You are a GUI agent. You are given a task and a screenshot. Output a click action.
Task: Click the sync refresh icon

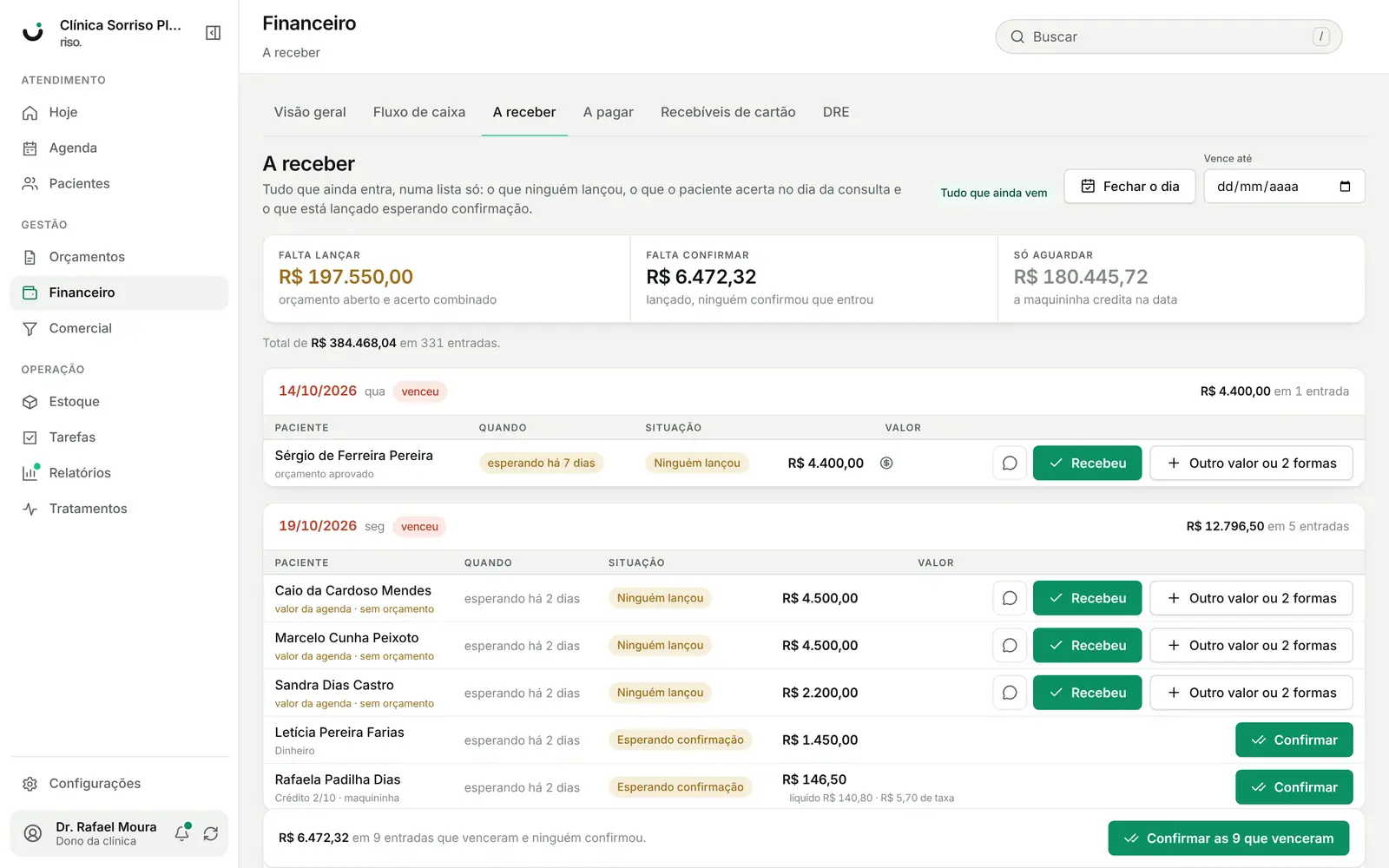211,833
